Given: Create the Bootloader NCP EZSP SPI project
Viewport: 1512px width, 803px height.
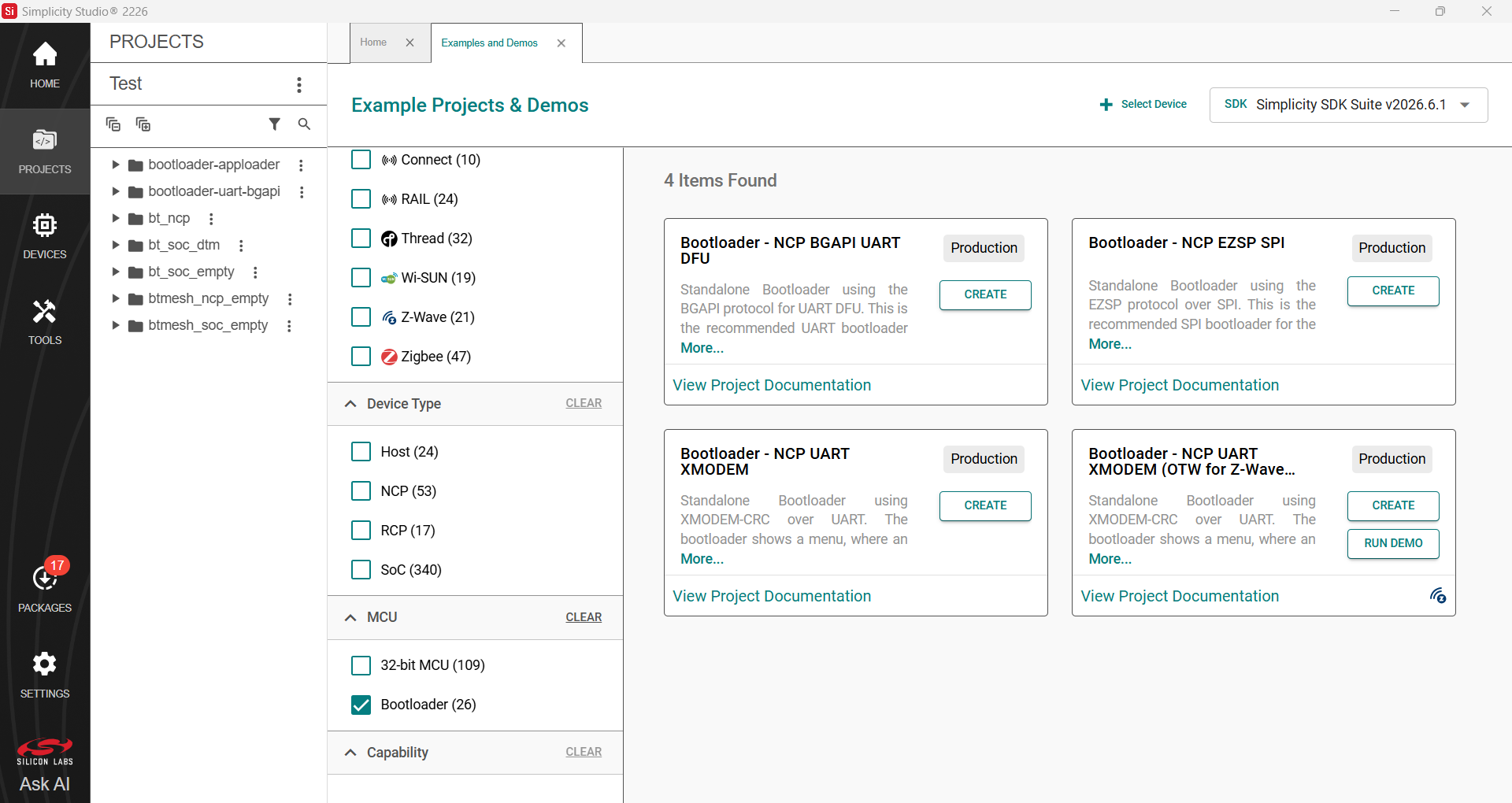Looking at the screenshot, I should (1393, 290).
